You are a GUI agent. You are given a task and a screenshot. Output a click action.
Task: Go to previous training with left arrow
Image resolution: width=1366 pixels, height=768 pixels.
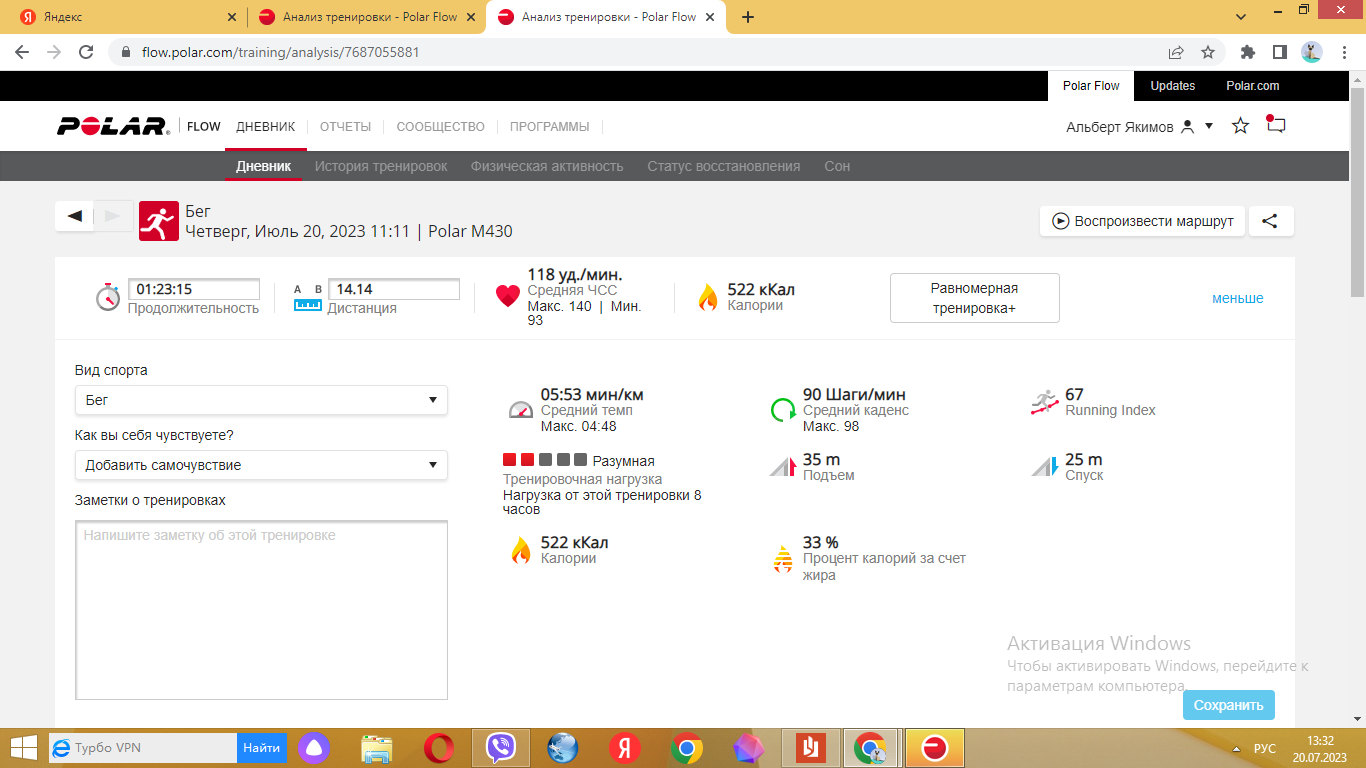75,215
